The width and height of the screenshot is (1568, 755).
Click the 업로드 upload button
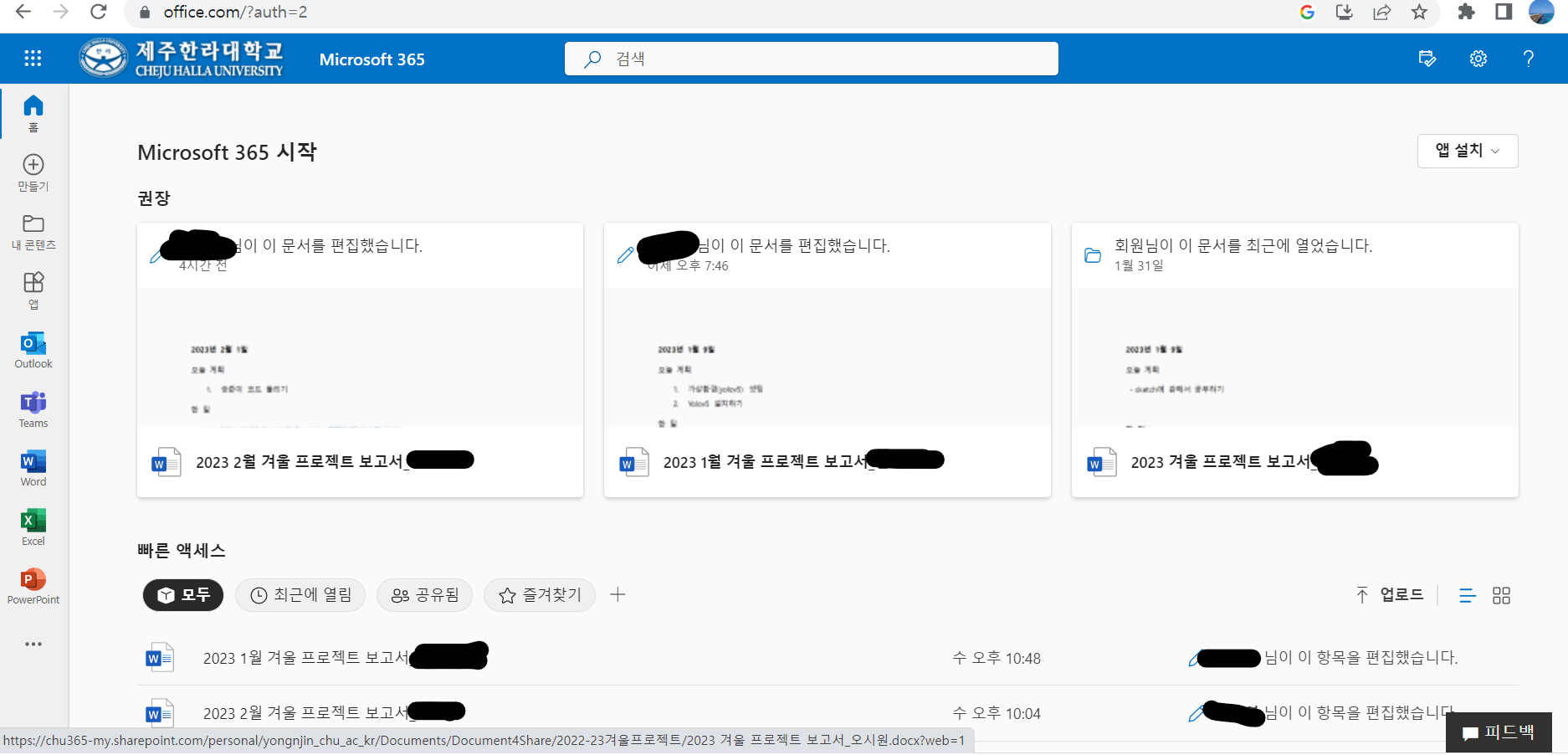(x=1390, y=595)
